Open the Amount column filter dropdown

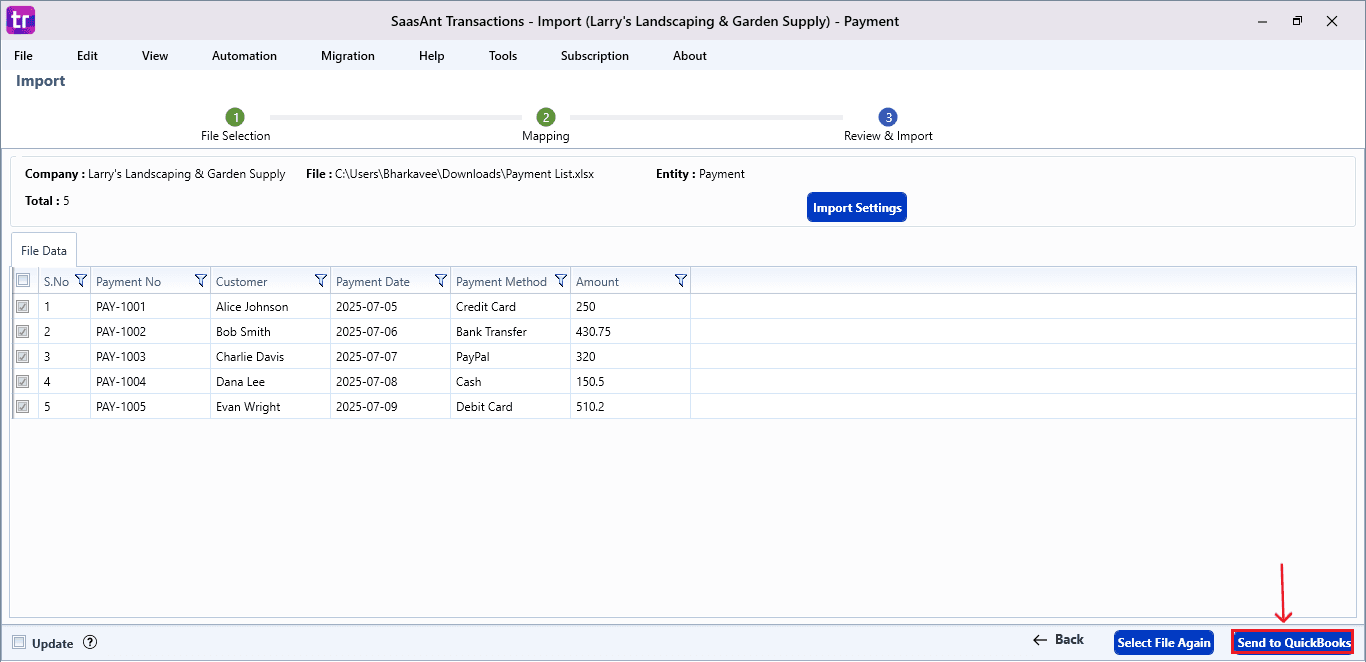point(681,280)
